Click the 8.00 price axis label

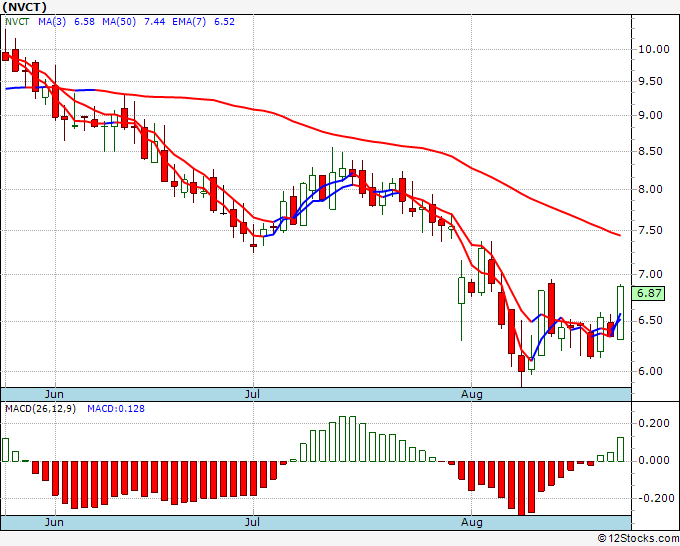pyautogui.click(x=651, y=190)
